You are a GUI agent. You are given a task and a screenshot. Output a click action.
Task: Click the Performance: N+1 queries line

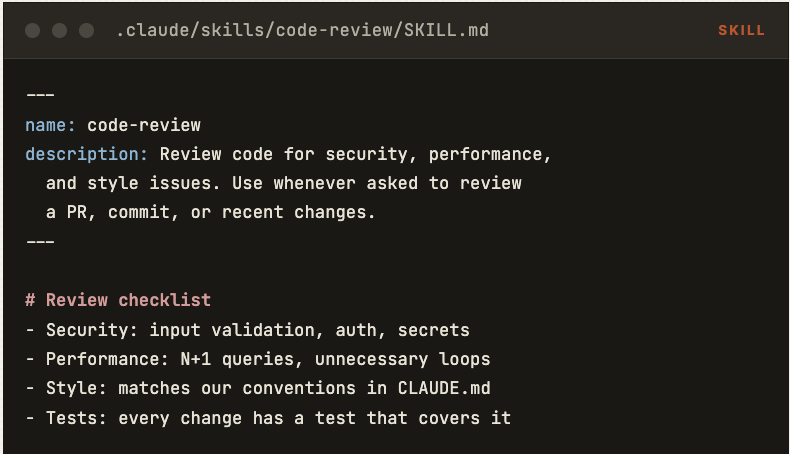tap(257, 359)
